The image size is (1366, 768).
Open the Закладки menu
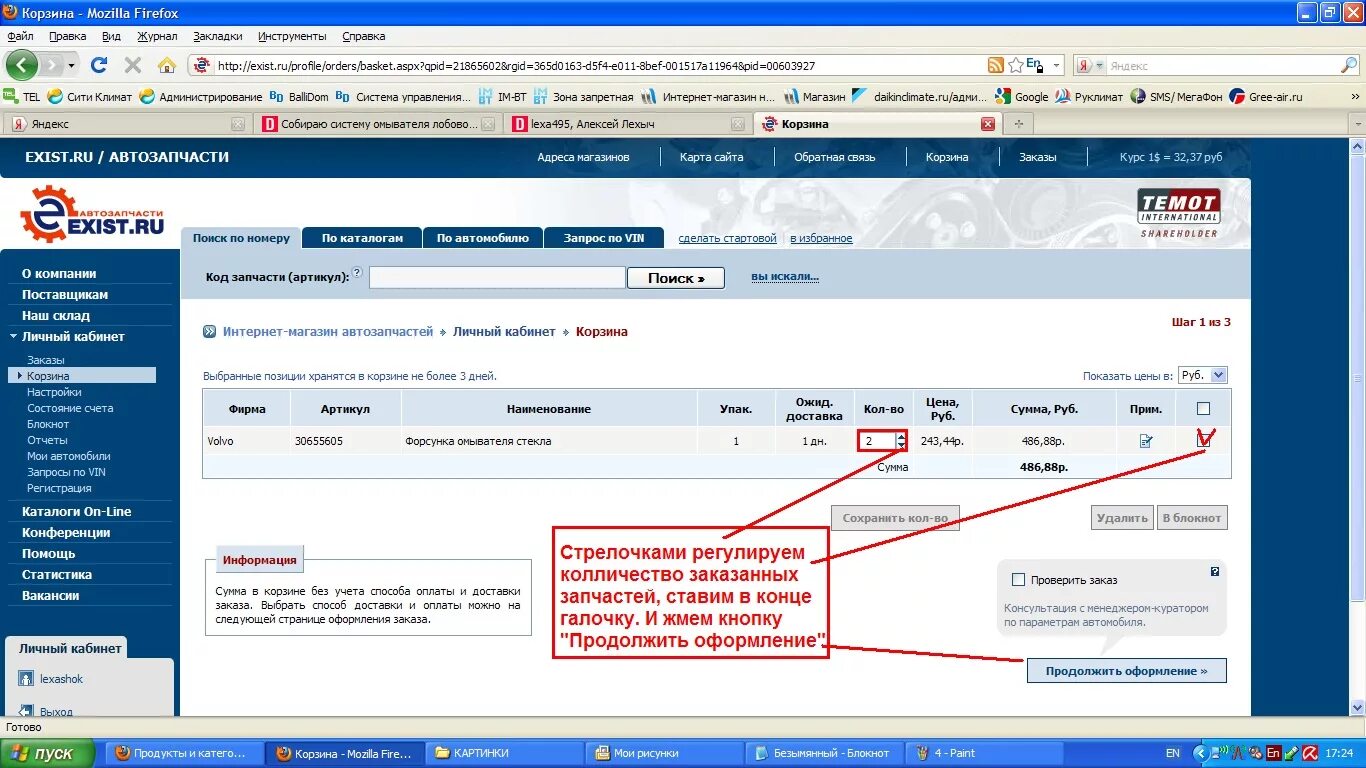point(218,36)
